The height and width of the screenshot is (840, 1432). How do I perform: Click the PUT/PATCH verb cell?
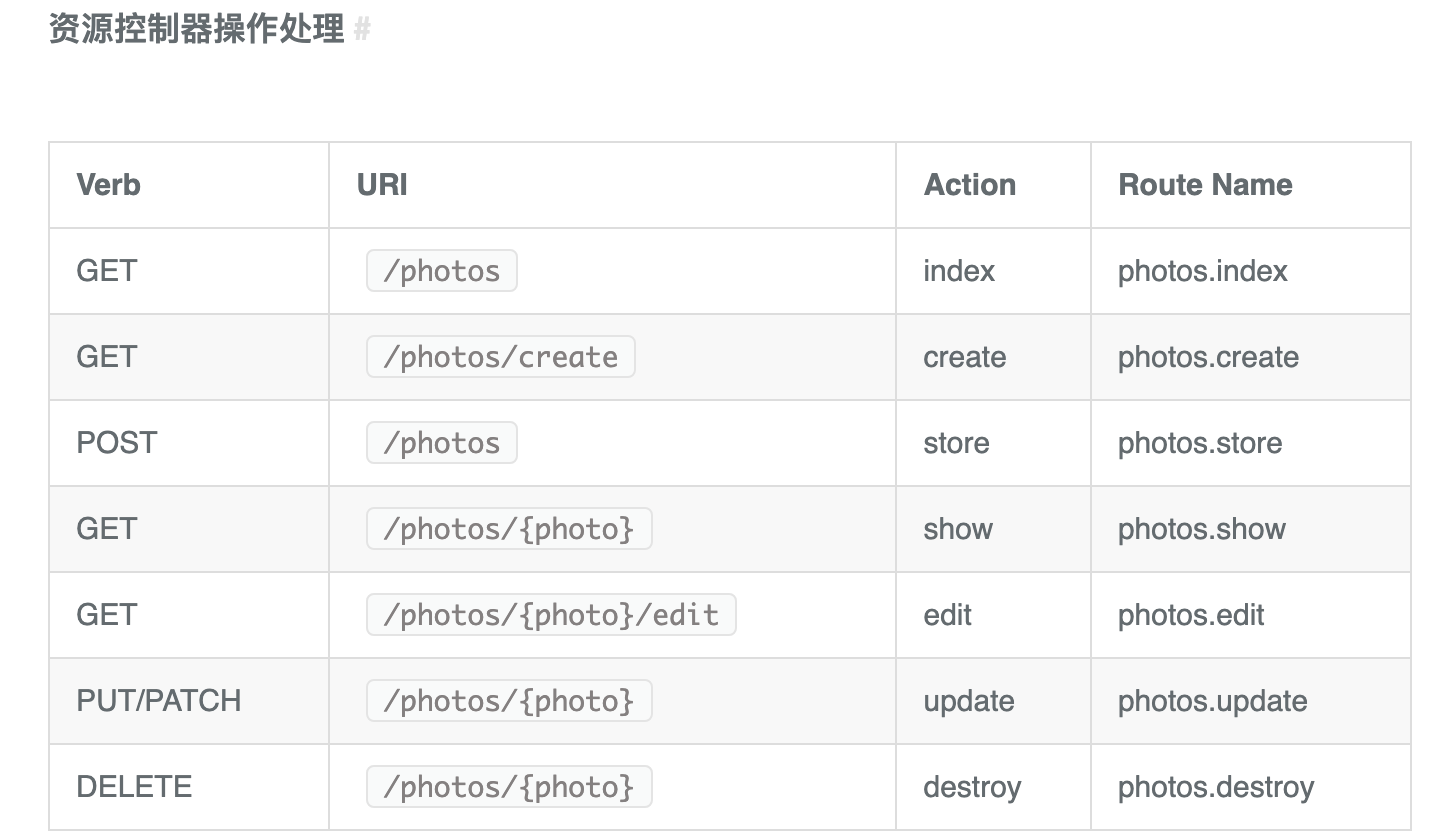(159, 701)
